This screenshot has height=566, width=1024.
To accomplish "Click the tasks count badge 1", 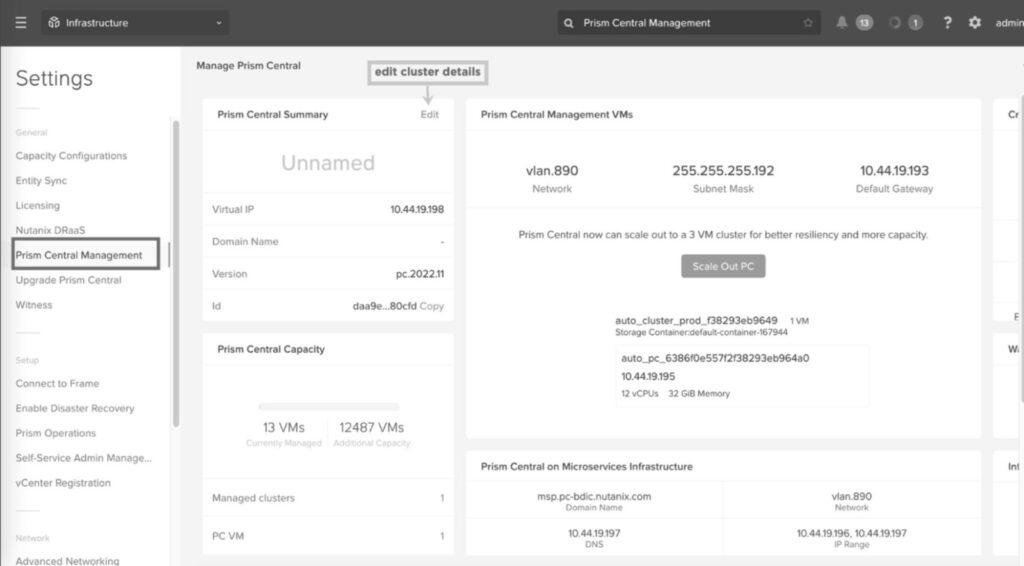I will click(x=916, y=23).
